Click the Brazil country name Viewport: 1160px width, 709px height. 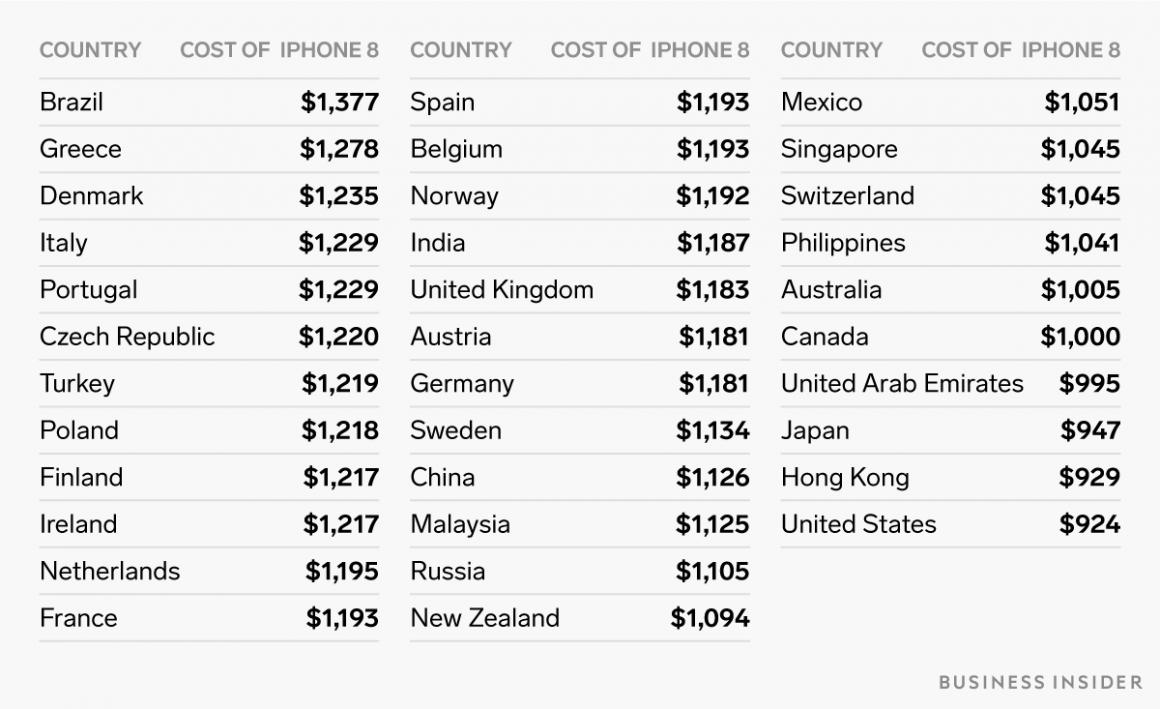pos(71,102)
